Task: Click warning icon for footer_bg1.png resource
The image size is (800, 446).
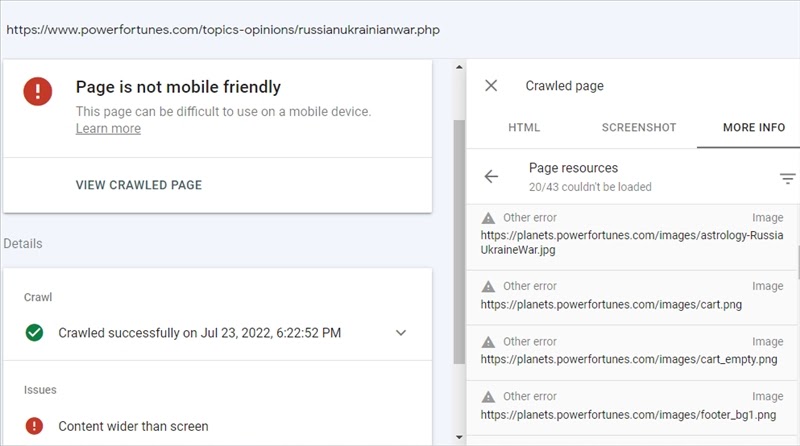Action: coord(488,397)
